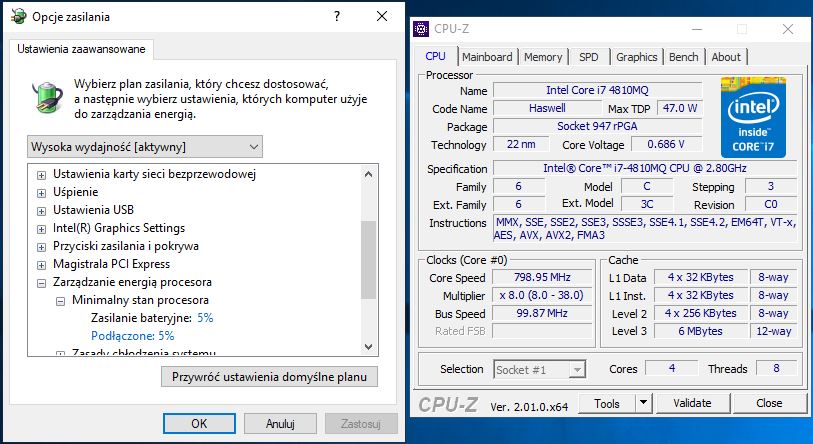Screen dimensions: 813x444
Task: Click the Intel Core i7 inside logo
Action: click(753, 117)
